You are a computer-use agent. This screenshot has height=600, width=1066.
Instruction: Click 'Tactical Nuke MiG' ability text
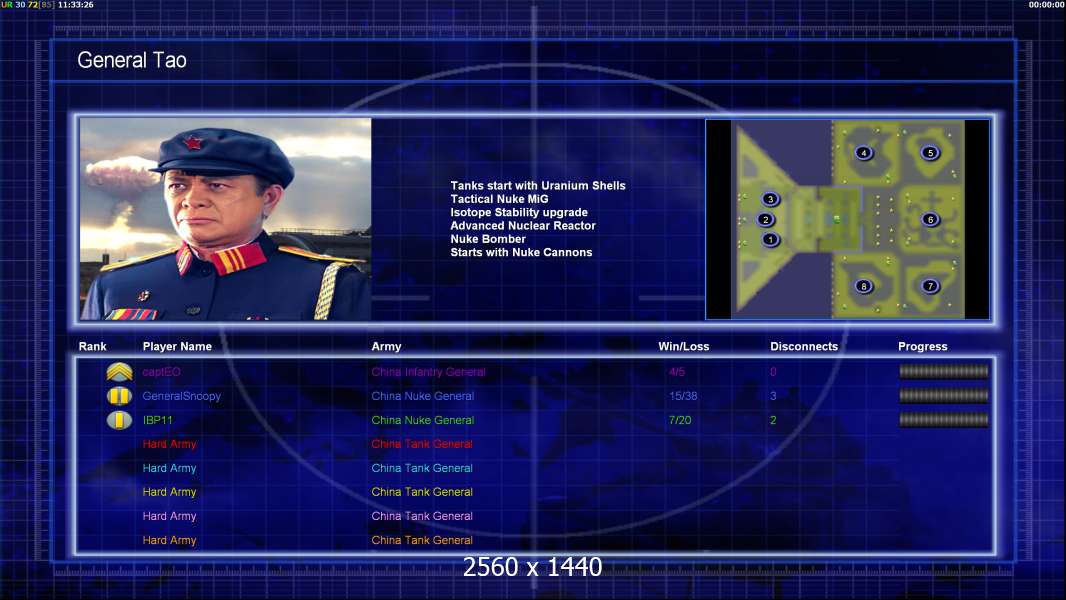pos(499,199)
